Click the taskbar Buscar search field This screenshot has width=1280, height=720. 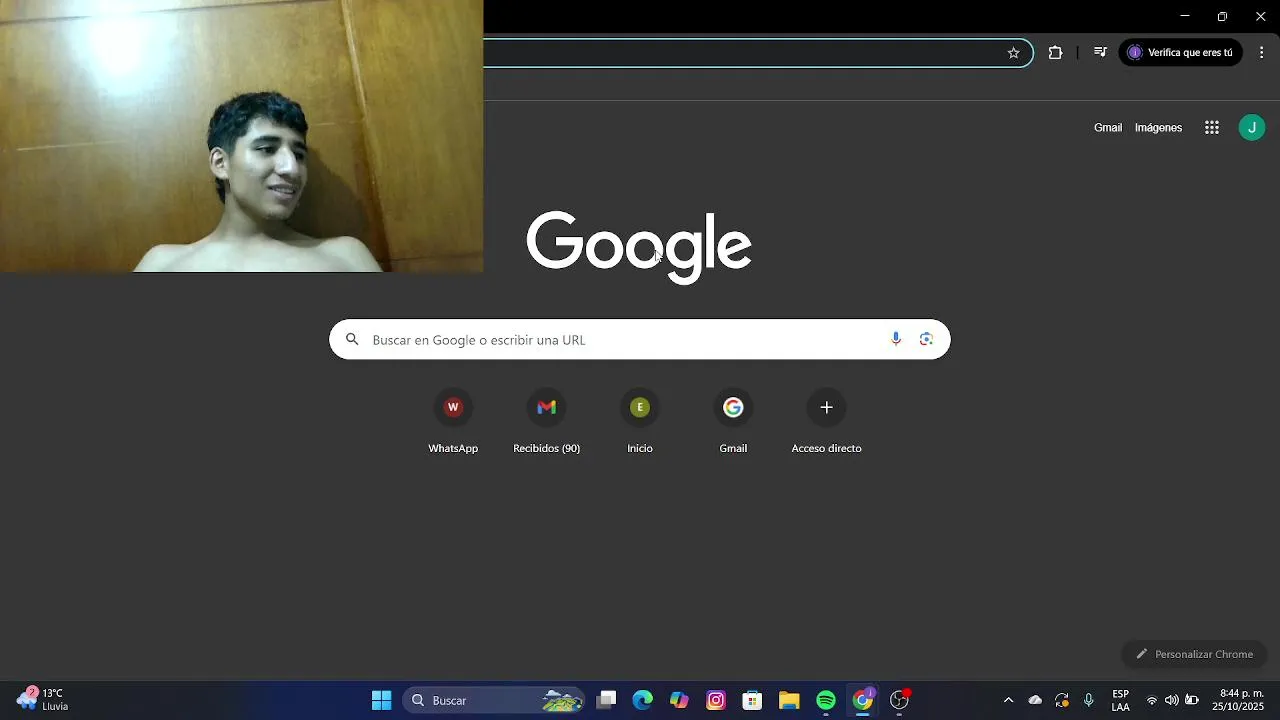(494, 700)
